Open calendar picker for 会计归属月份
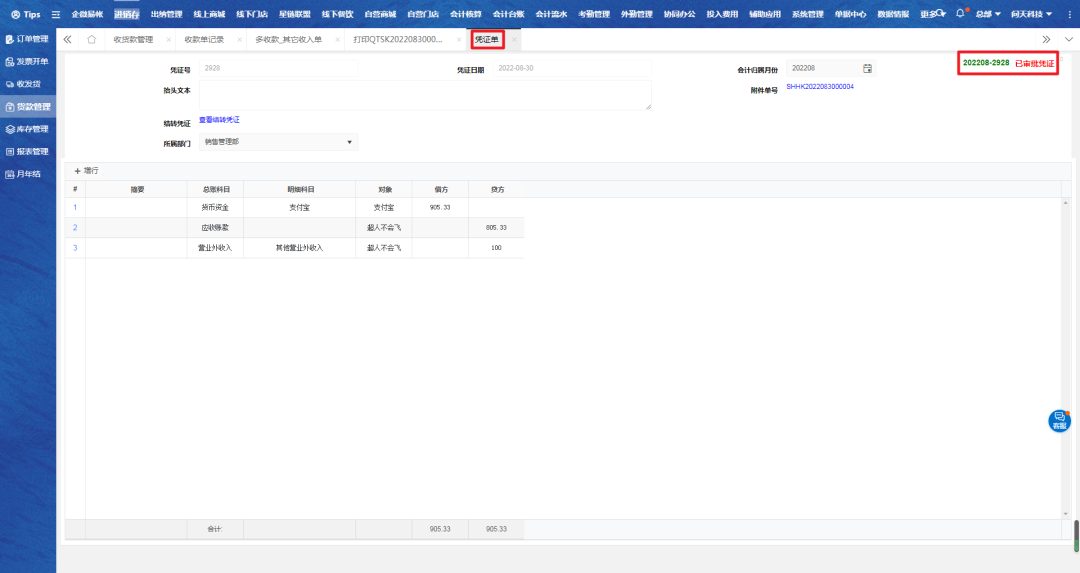The image size is (1080, 573). 867,68
